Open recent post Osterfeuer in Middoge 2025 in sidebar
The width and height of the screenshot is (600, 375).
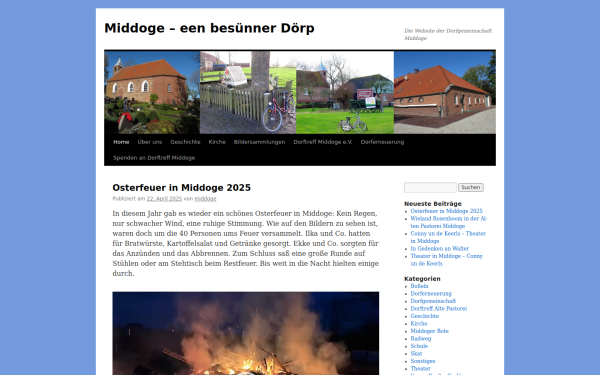(447, 211)
